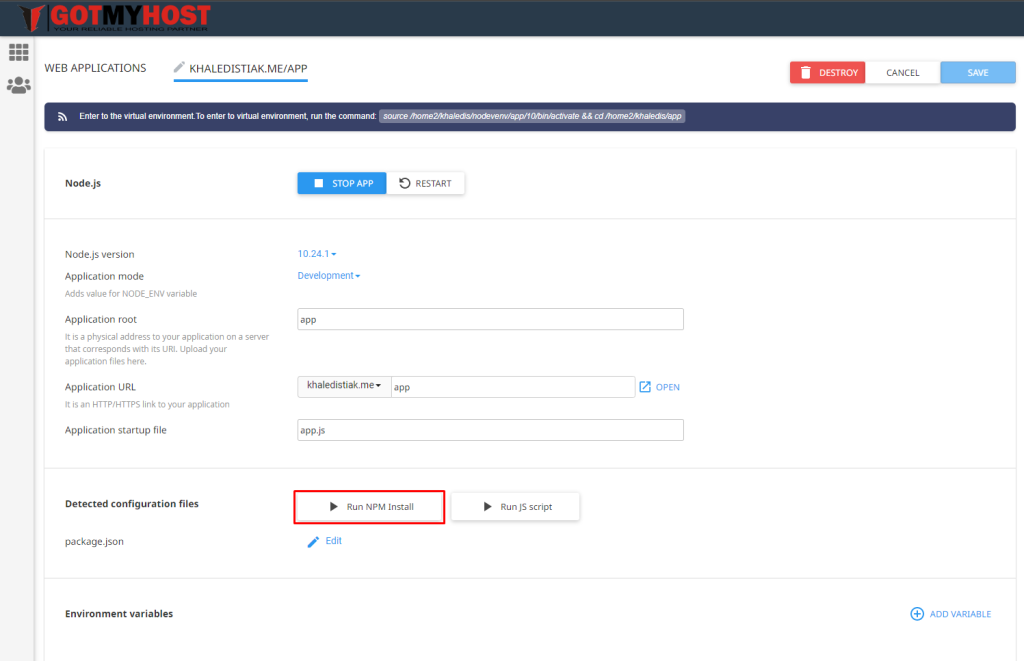This screenshot has width=1024, height=661.
Task: Click the broadcast icon in the info banner
Action: [62, 116]
